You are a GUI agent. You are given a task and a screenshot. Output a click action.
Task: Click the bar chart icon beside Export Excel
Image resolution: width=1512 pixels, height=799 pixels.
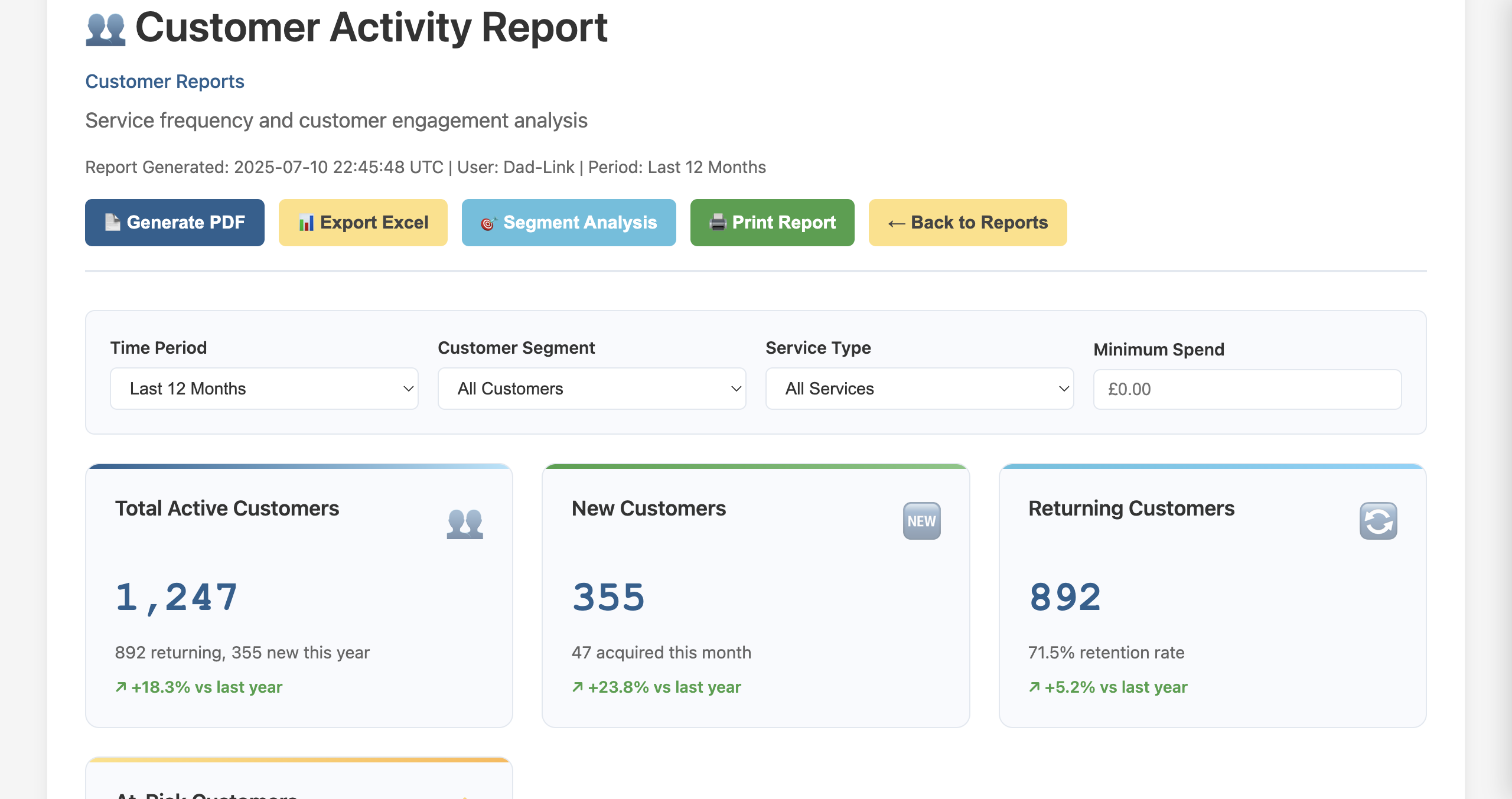pos(307,223)
